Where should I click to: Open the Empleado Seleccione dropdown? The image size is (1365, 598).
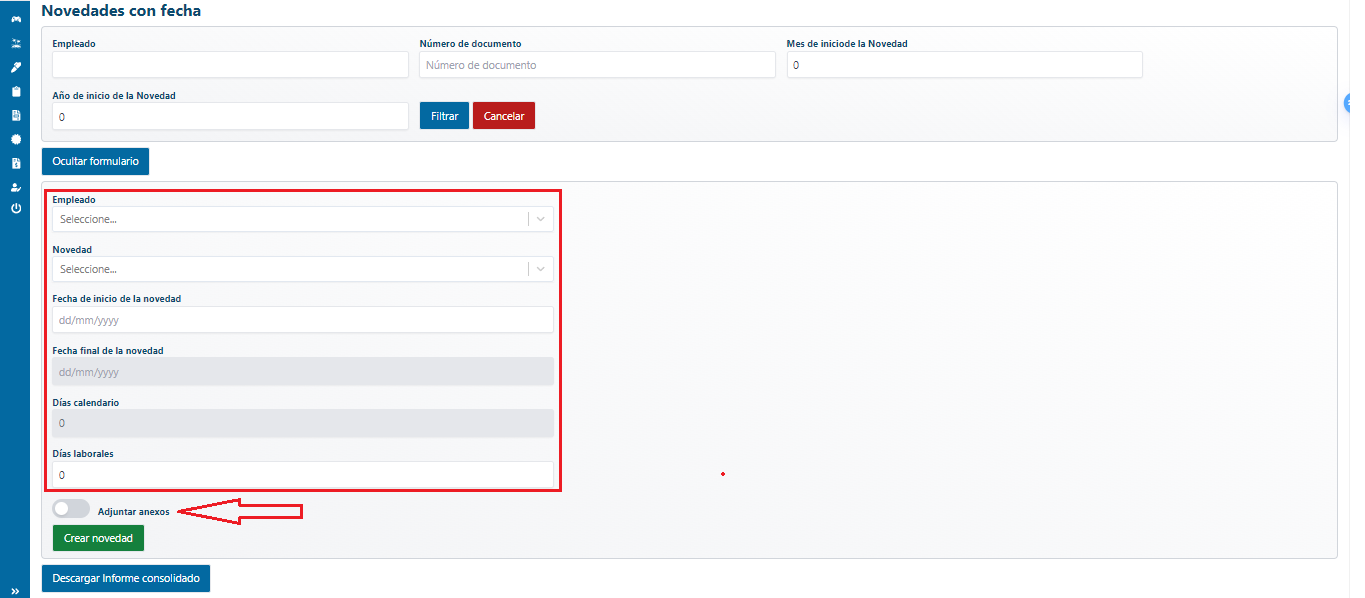[x=302, y=219]
